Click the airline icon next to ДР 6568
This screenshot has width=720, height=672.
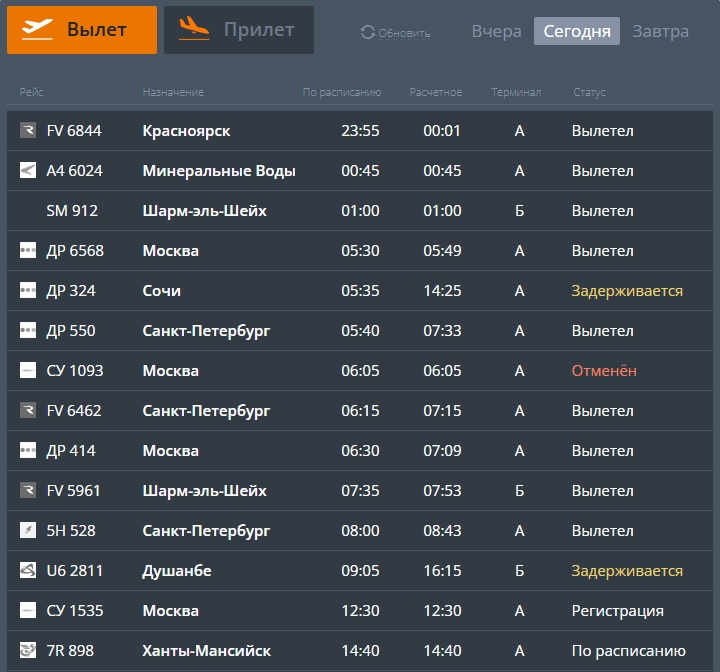click(28, 251)
